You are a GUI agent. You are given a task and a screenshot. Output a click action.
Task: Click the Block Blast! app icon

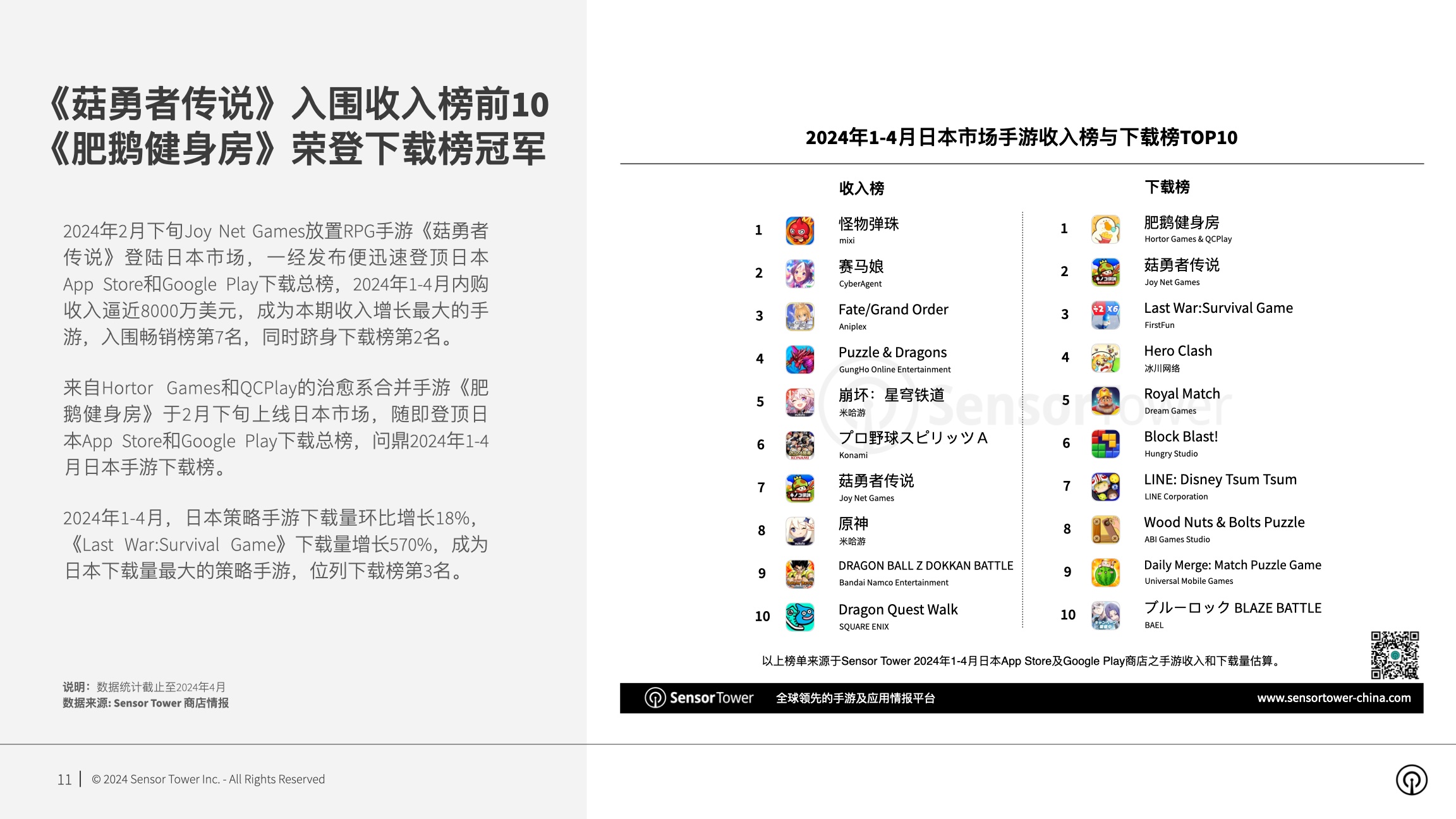(x=1105, y=444)
